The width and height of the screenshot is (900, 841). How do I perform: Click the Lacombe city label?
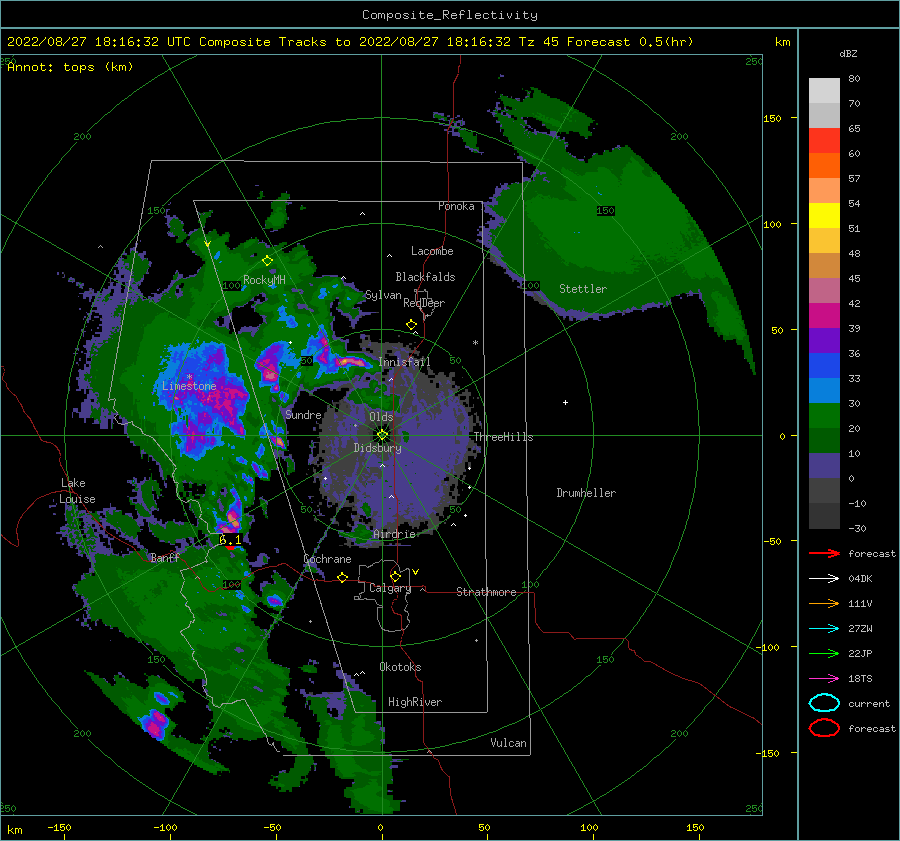click(x=432, y=251)
